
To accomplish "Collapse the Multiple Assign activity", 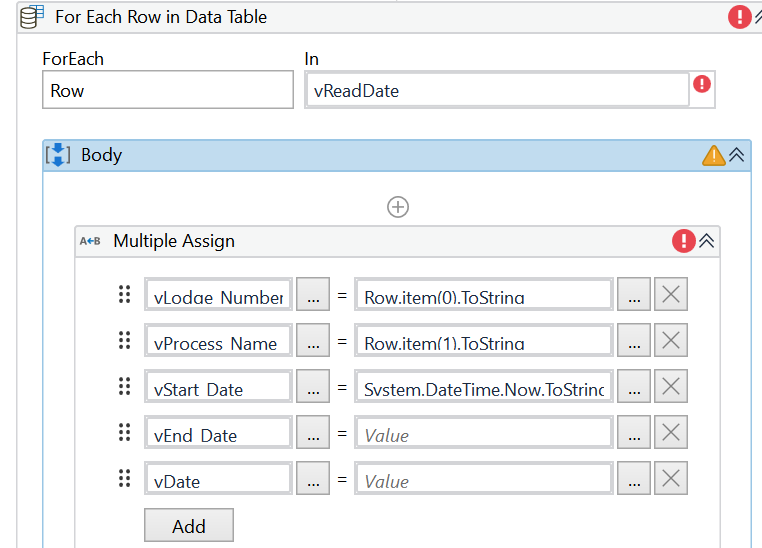I will click(706, 241).
